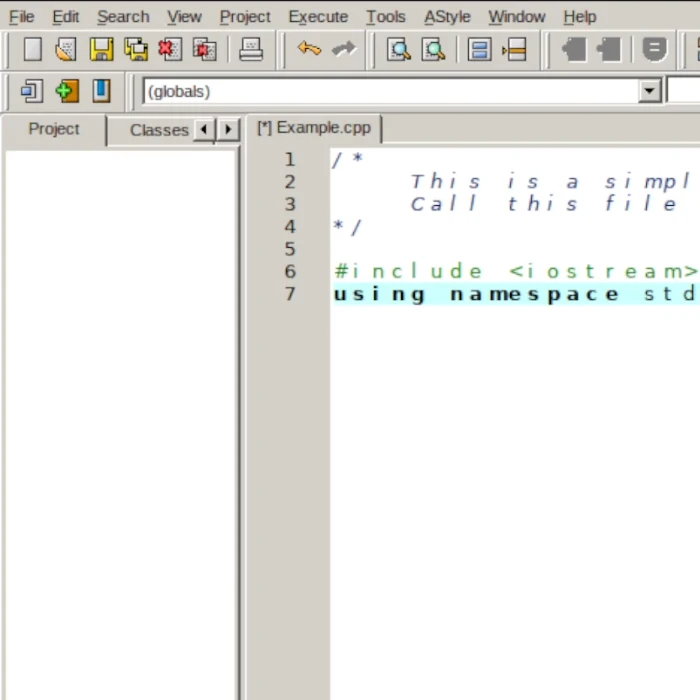Click the green plus Add to project icon
Screen dimensions: 700x700
(x=67, y=91)
